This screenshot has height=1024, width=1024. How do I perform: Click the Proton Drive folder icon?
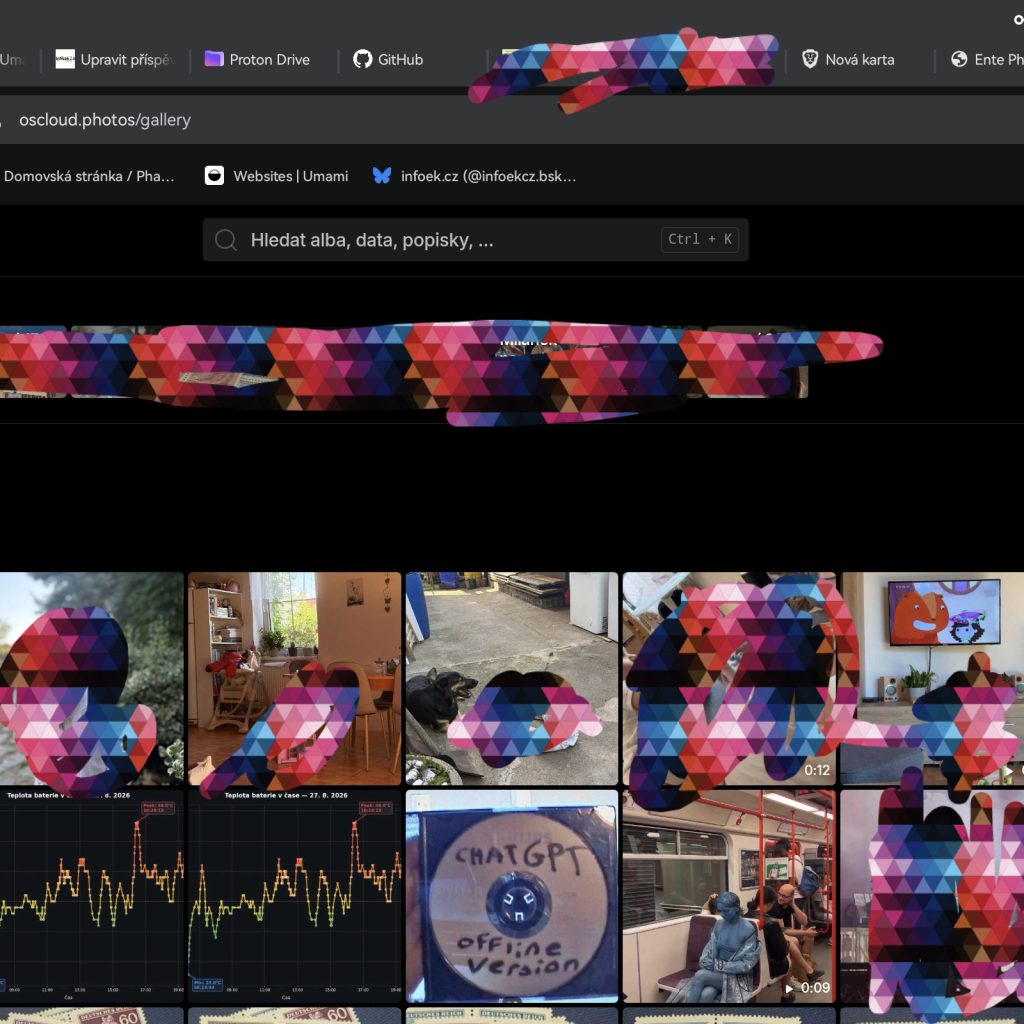pos(214,59)
